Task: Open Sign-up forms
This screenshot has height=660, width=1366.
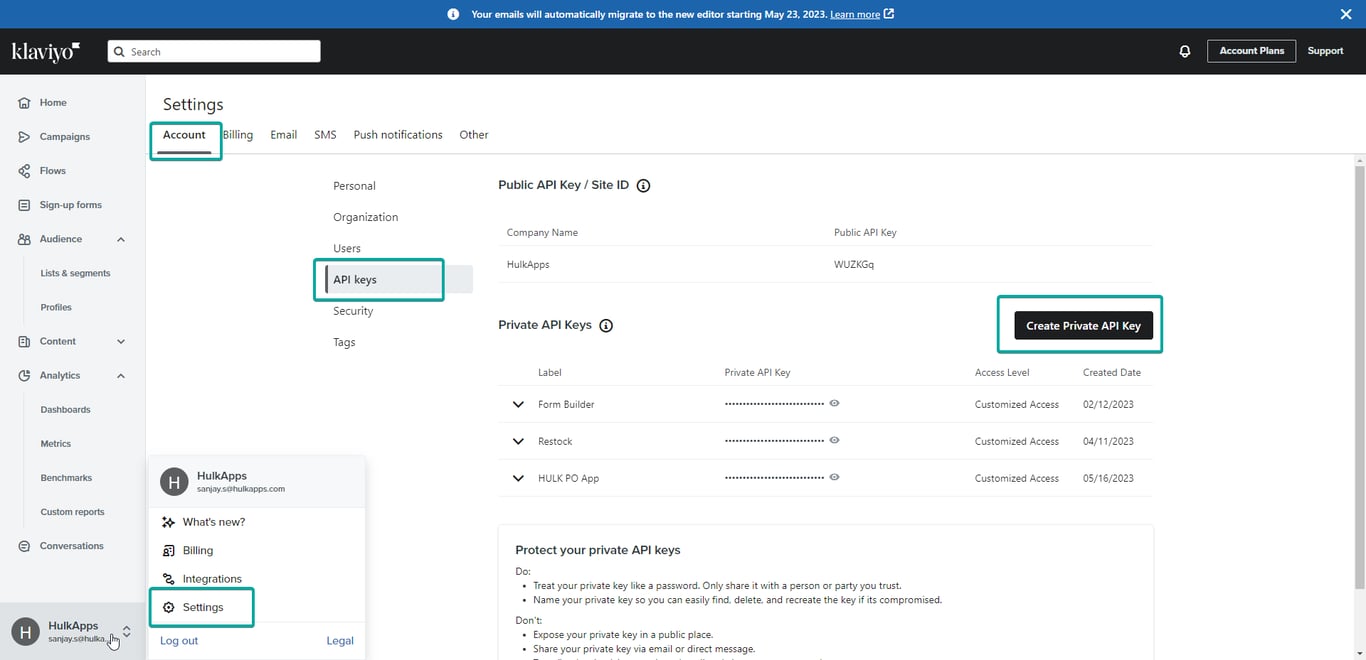Action: 71,205
